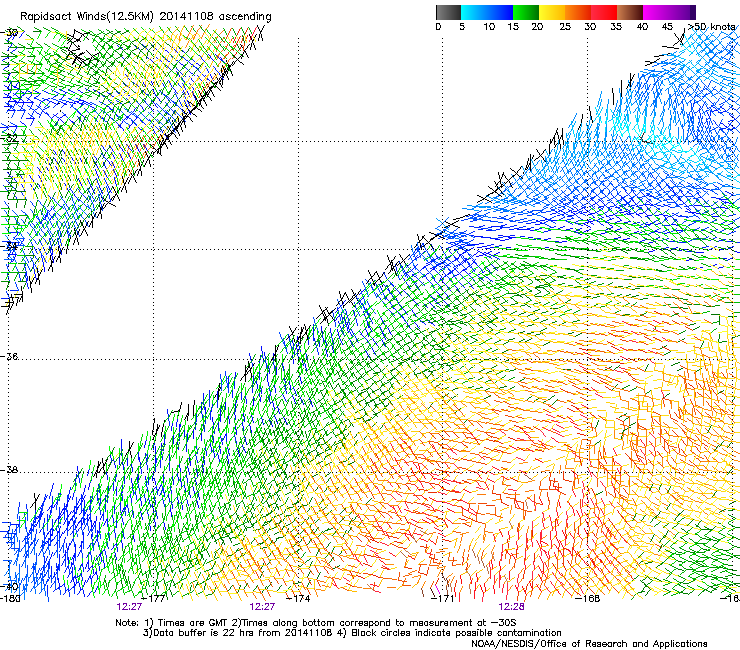Pick the magenta 40-45 knots legend segment
Image resolution: width=740 pixels, height=650 pixels.
[x=656, y=12]
